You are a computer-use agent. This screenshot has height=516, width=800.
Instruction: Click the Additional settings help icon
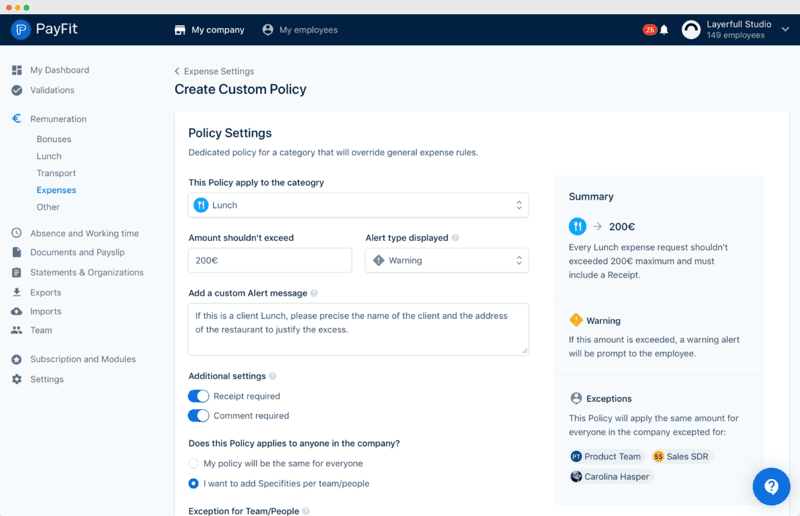tap(272, 376)
